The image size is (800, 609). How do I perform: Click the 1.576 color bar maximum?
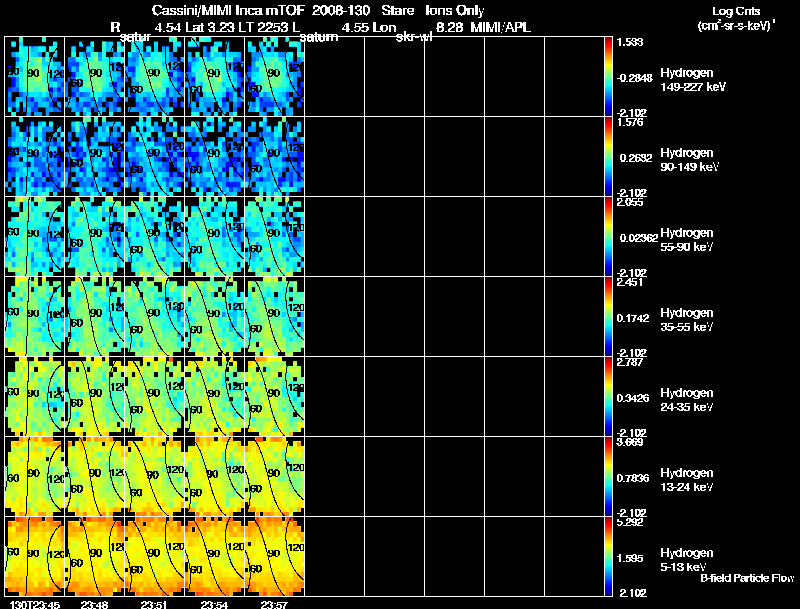(x=630, y=122)
